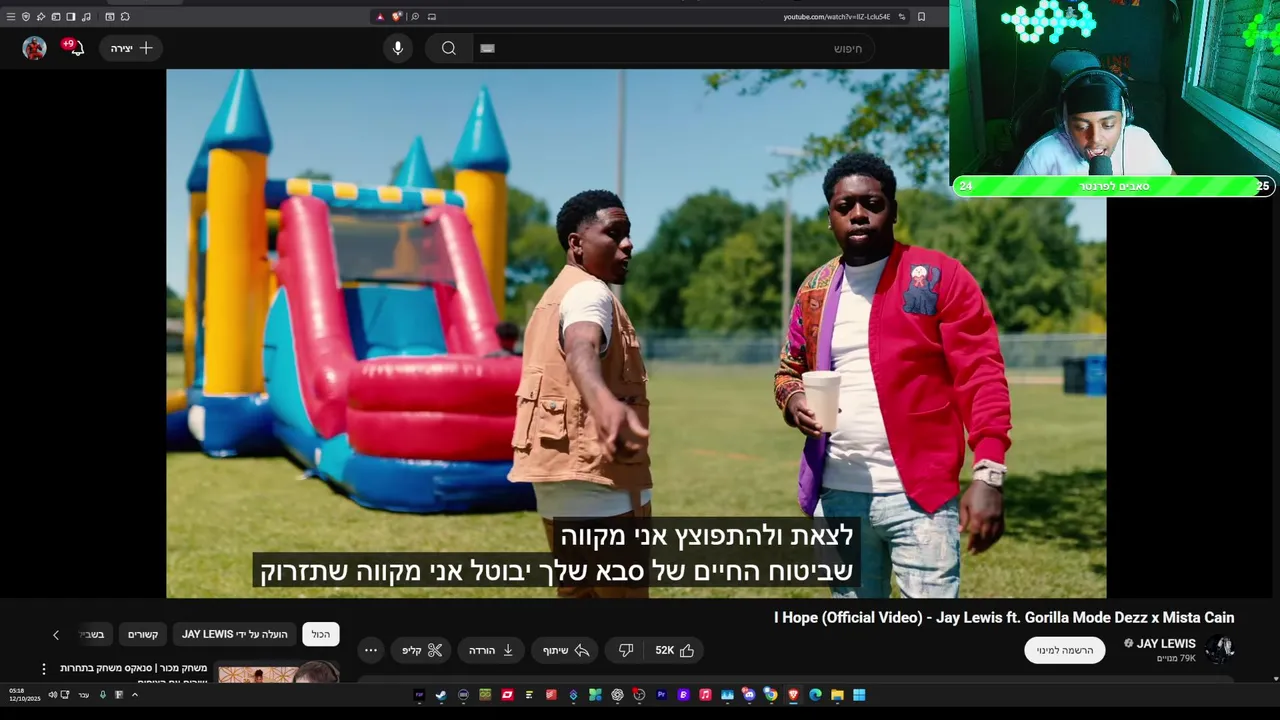Switch to Brave browser in the taskbar

pyautogui.click(x=793, y=695)
